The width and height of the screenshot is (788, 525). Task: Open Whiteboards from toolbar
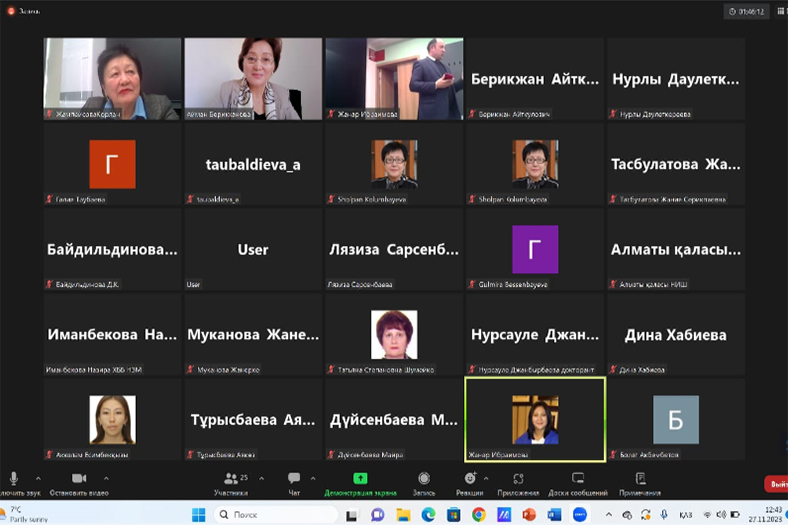[x=577, y=479]
